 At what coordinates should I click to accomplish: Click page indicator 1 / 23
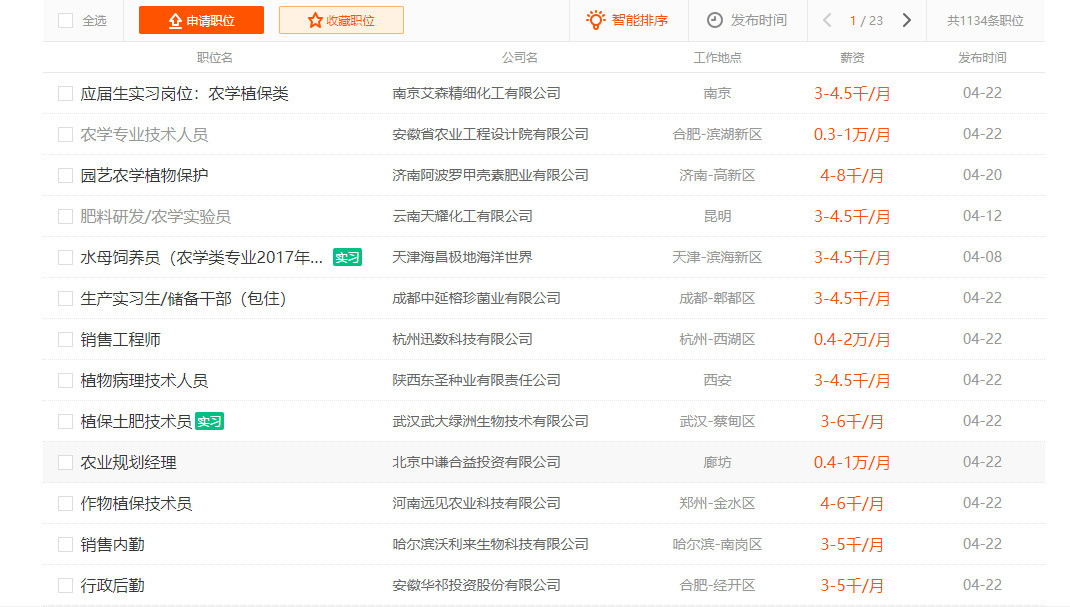pos(866,21)
